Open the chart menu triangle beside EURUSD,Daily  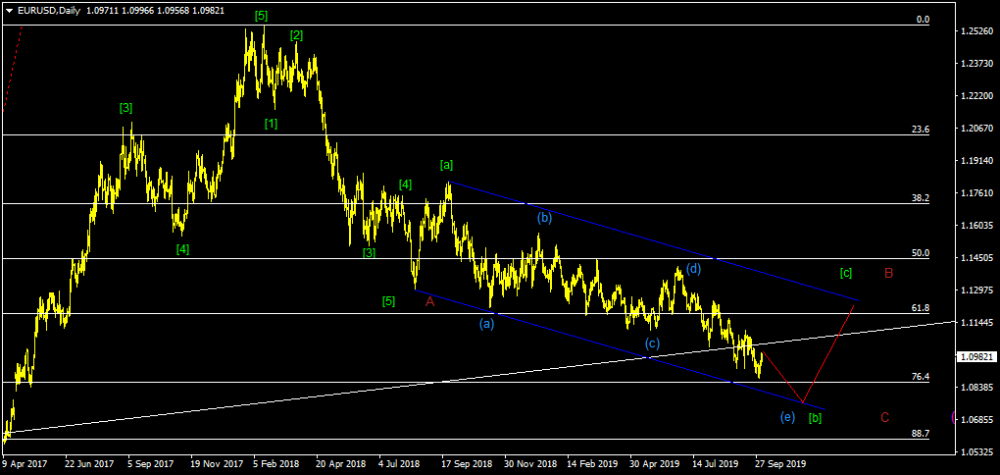(x=9, y=11)
